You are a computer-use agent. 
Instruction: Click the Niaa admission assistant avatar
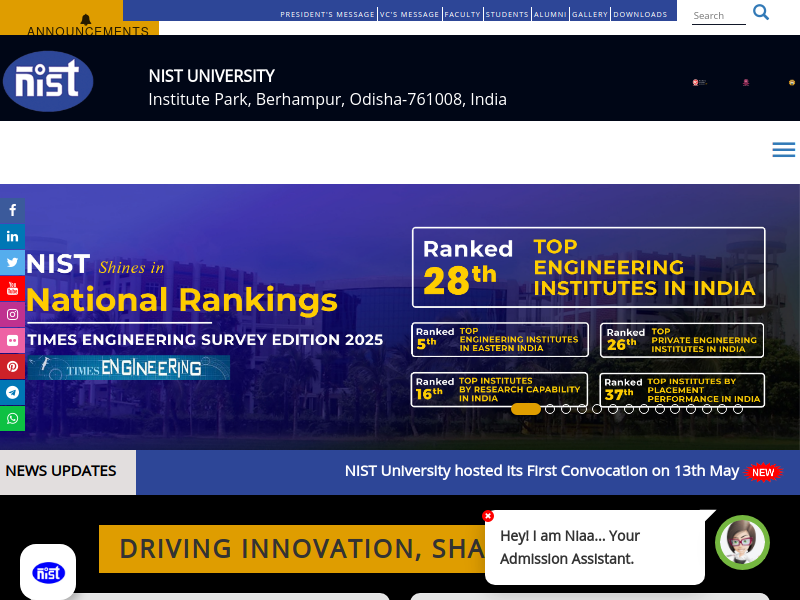pos(742,542)
